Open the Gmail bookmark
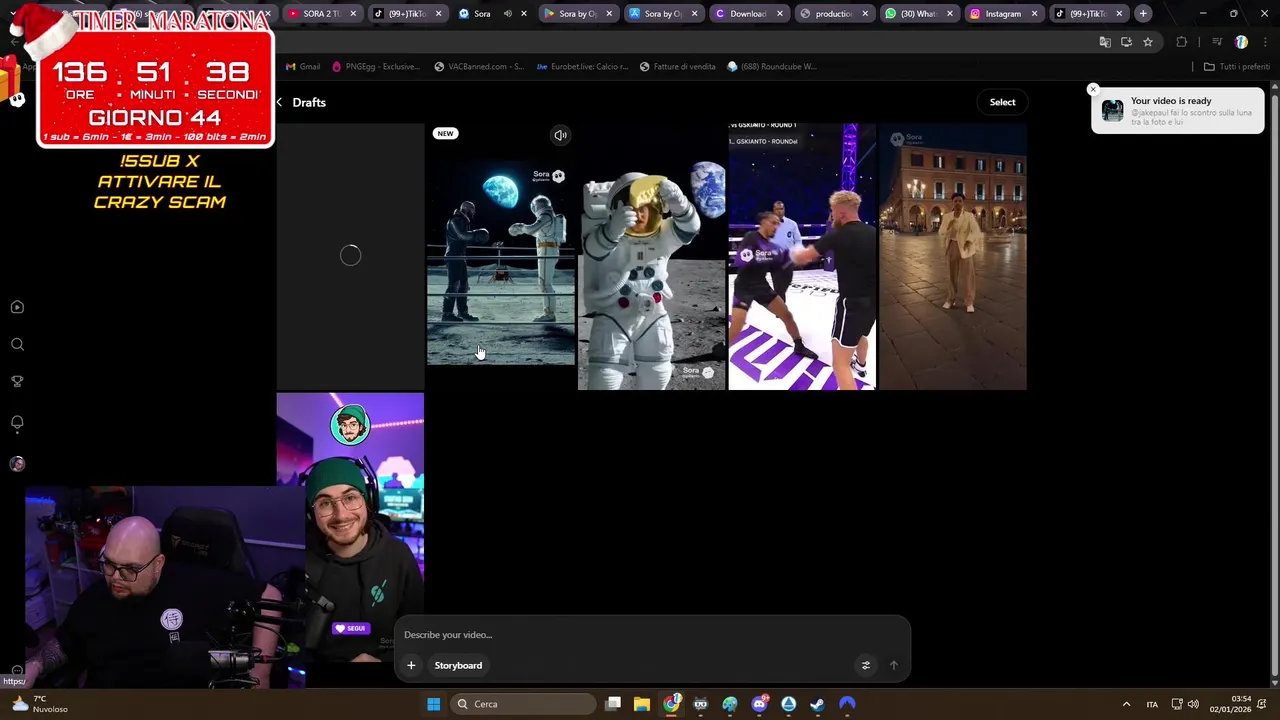This screenshot has height=720, width=1280. (x=303, y=67)
